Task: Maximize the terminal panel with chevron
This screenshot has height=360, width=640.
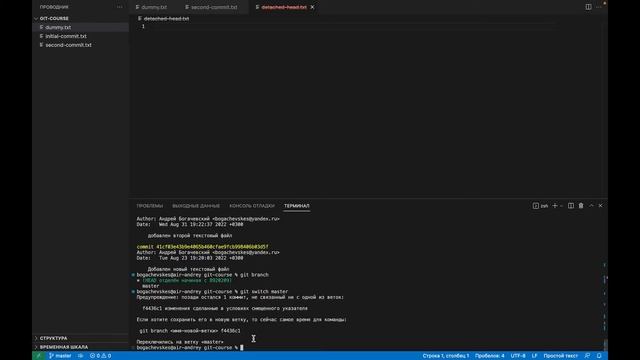Action: coord(591,206)
